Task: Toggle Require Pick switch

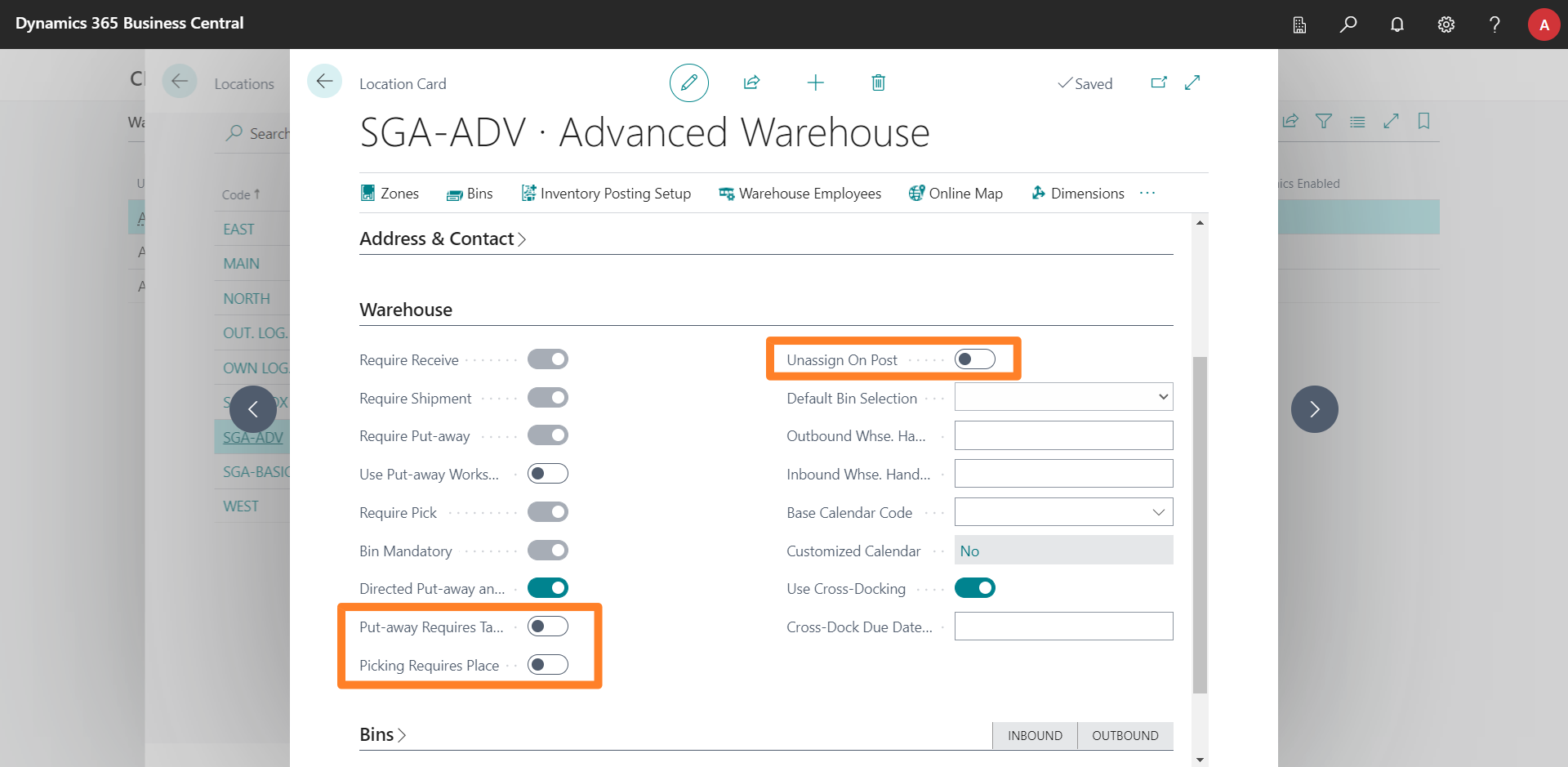Action: [548, 512]
